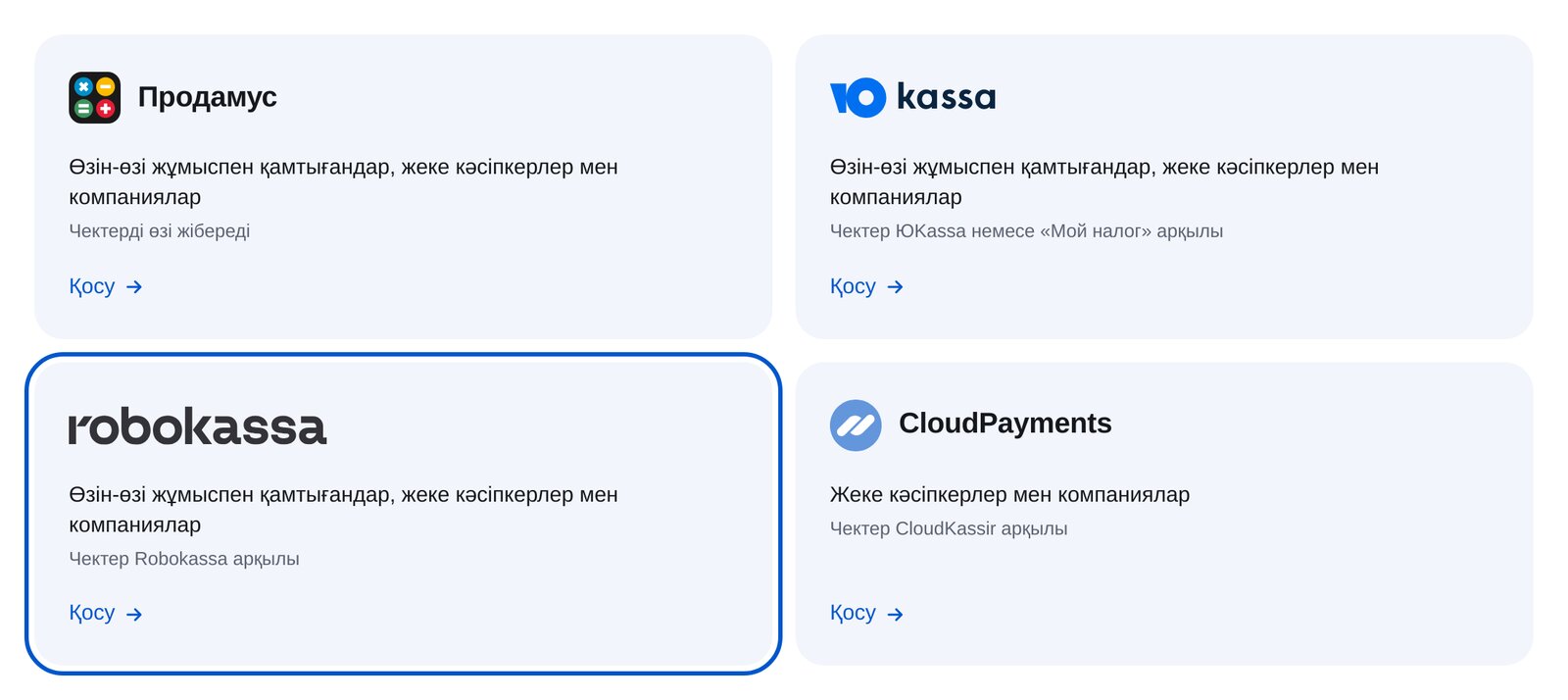The width and height of the screenshot is (1568, 700).
Task: Select the CloudPayments heading text
Action: pos(1004,423)
